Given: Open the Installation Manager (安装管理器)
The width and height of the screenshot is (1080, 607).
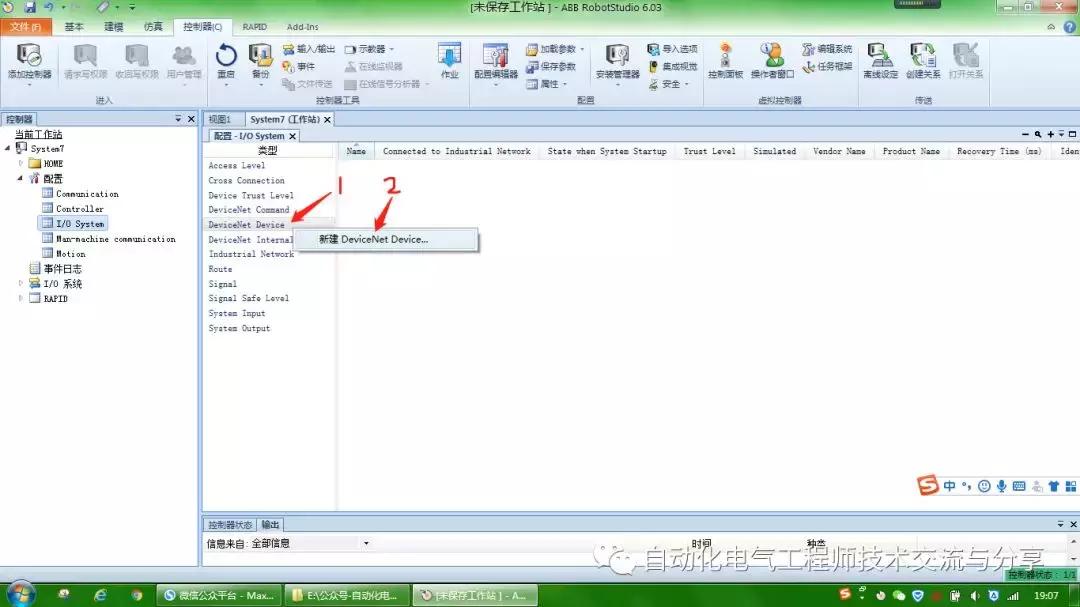Looking at the screenshot, I should pos(617,61).
